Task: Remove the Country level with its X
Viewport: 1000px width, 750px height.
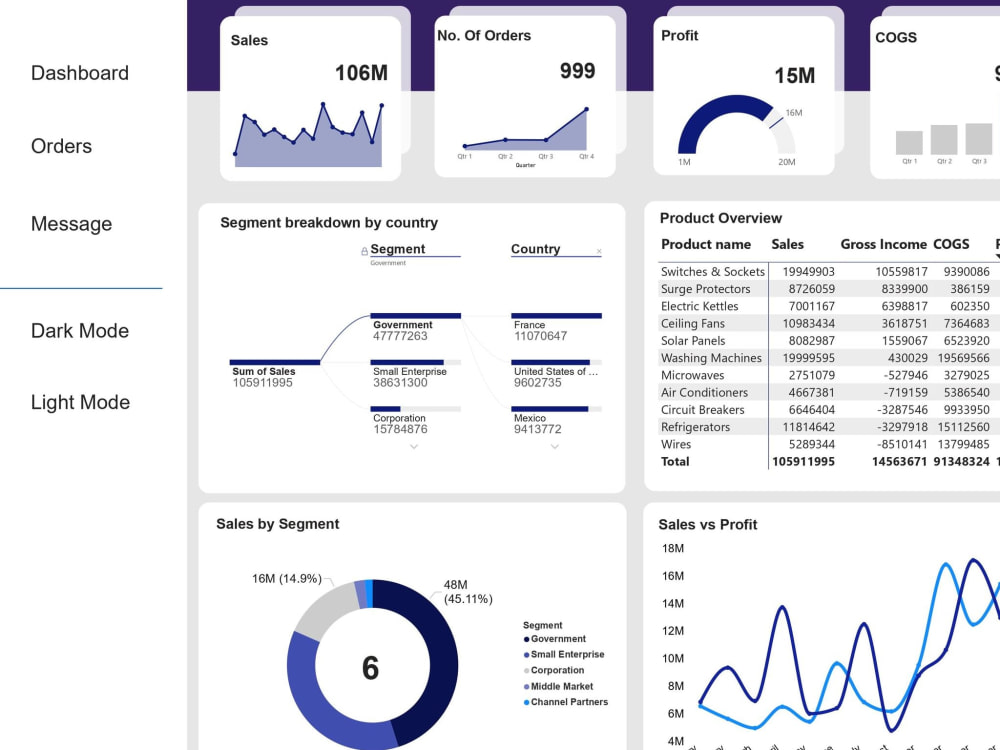Action: tap(599, 251)
